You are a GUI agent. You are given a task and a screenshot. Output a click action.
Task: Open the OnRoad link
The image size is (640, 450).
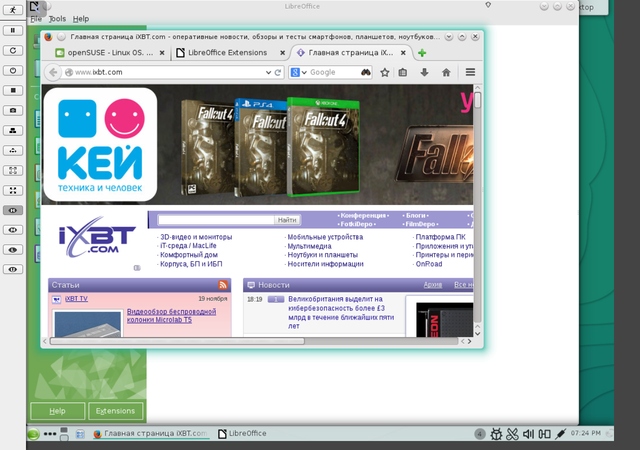point(429,264)
